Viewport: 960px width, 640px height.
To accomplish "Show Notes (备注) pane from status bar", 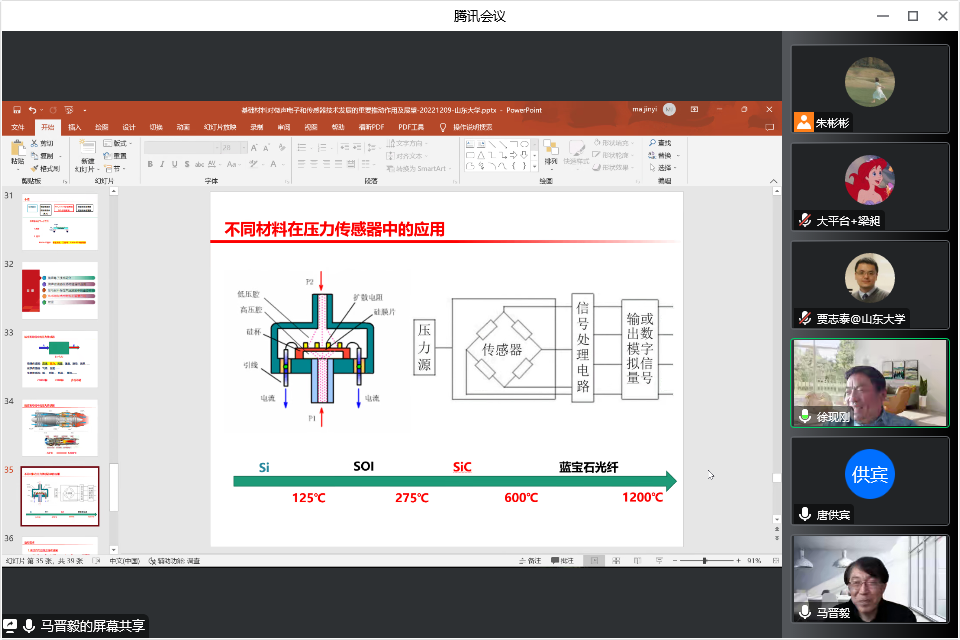I will click(530, 561).
